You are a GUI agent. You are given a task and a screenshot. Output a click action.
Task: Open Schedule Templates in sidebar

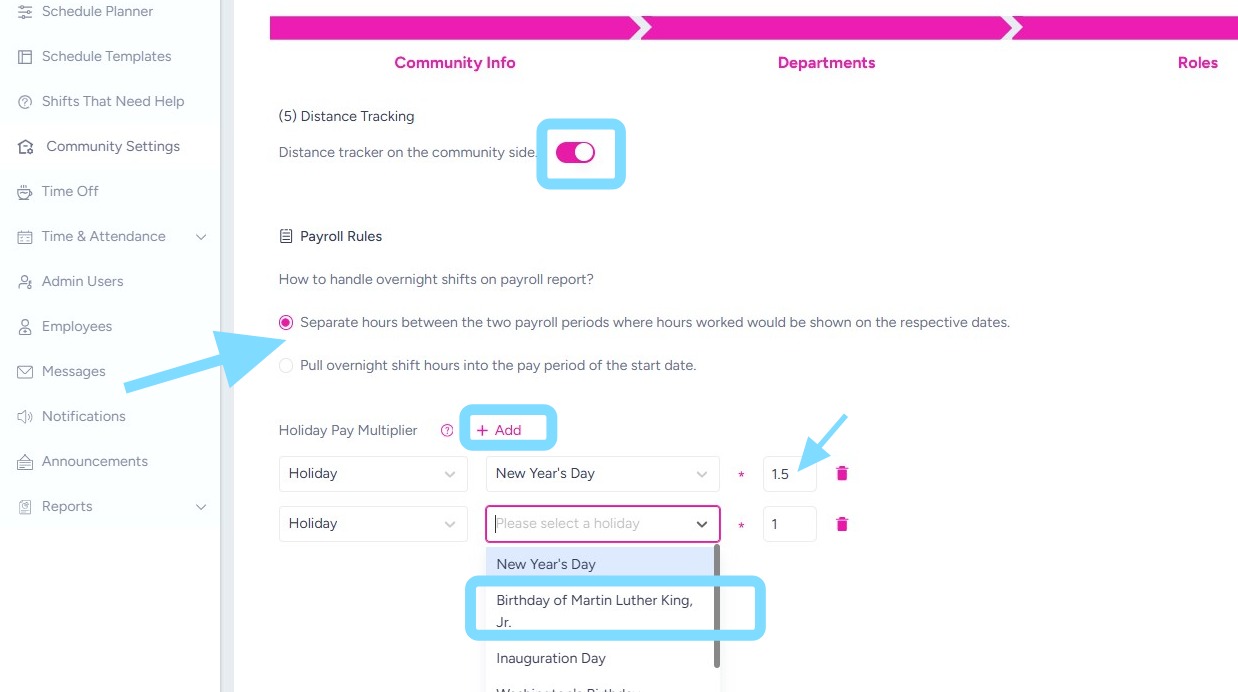pyautogui.click(x=106, y=57)
